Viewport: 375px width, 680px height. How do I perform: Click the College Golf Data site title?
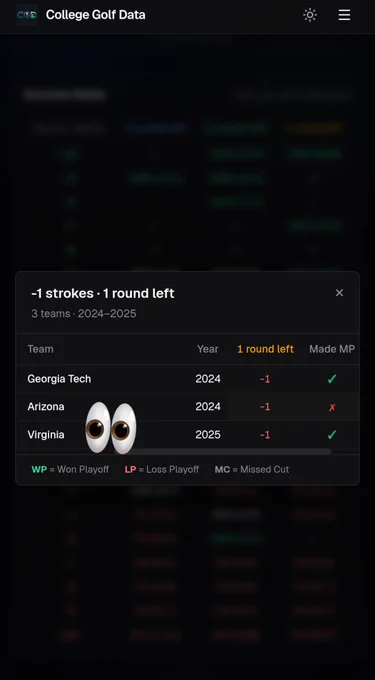[95, 15]
